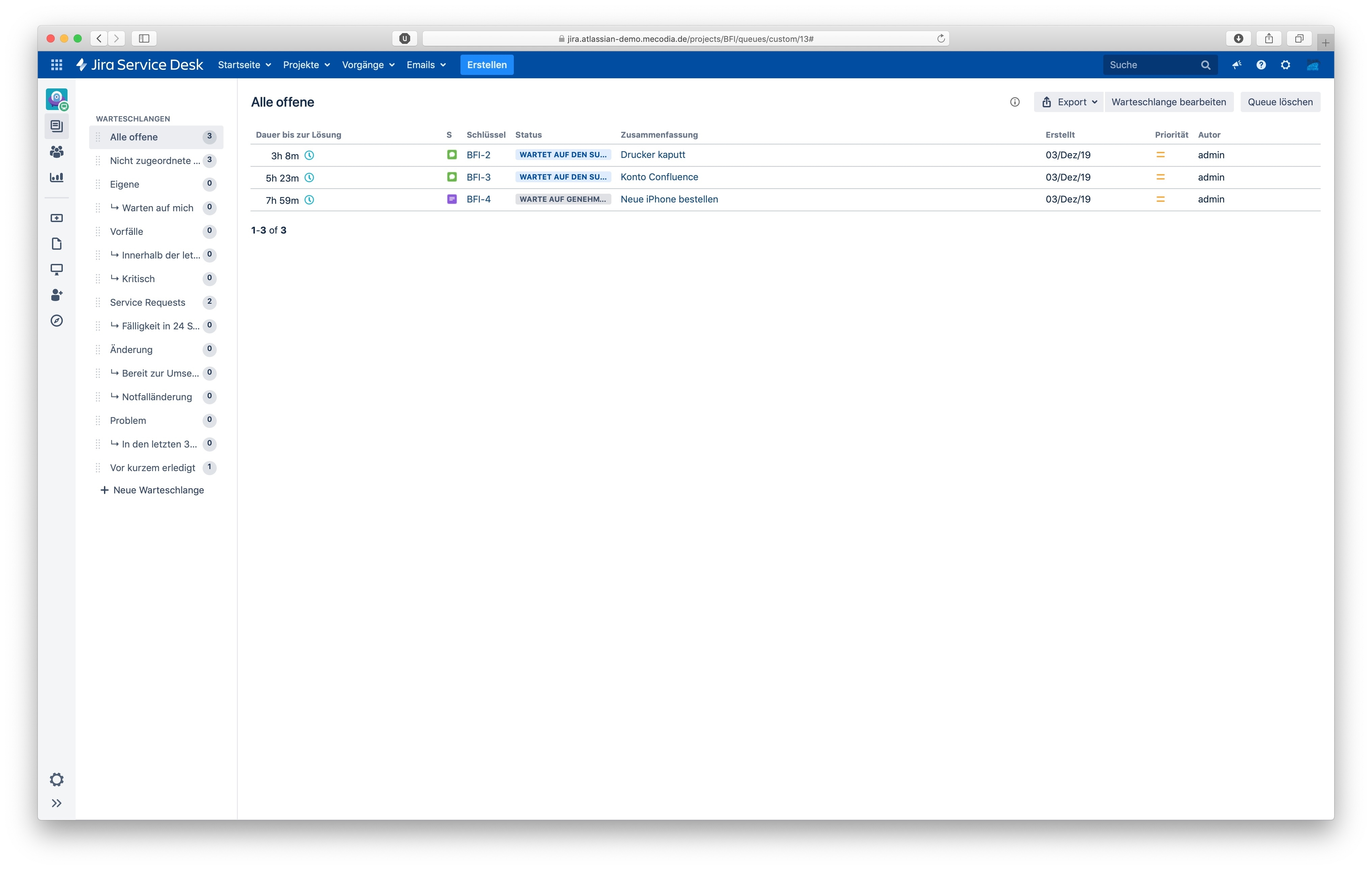The width and height of the screenshot is (1372, 870).
Task: Open issue BFI-4 key link
Action: point(478,199)
